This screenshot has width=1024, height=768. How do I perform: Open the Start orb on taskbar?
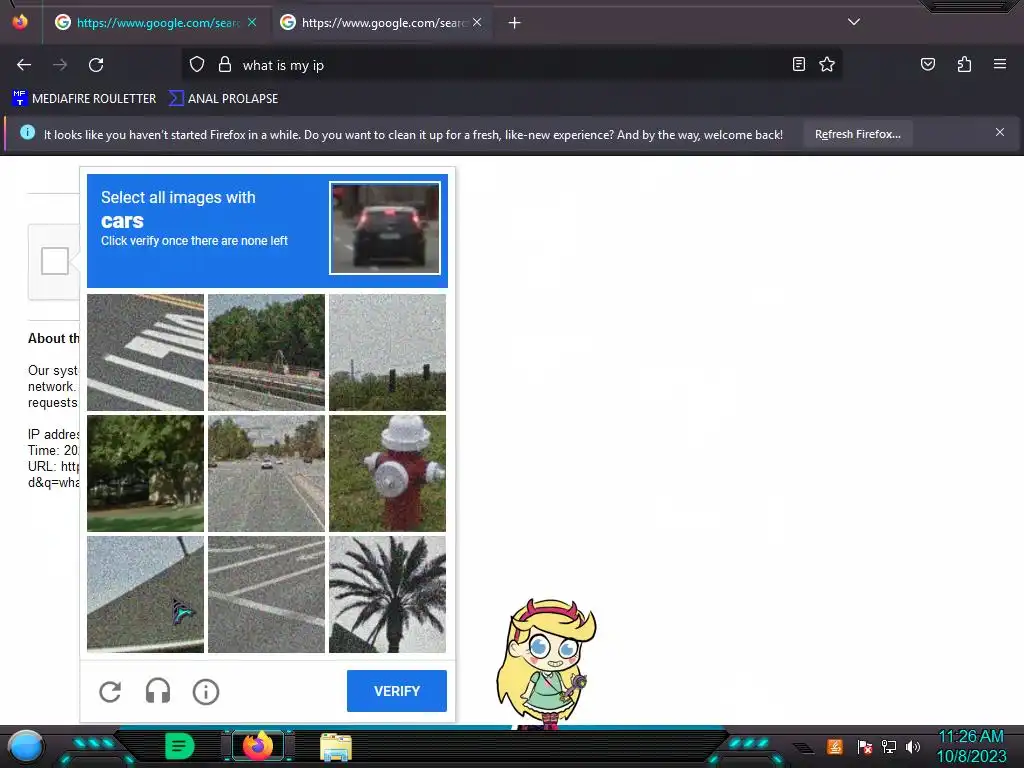click(x=27, y=746)
